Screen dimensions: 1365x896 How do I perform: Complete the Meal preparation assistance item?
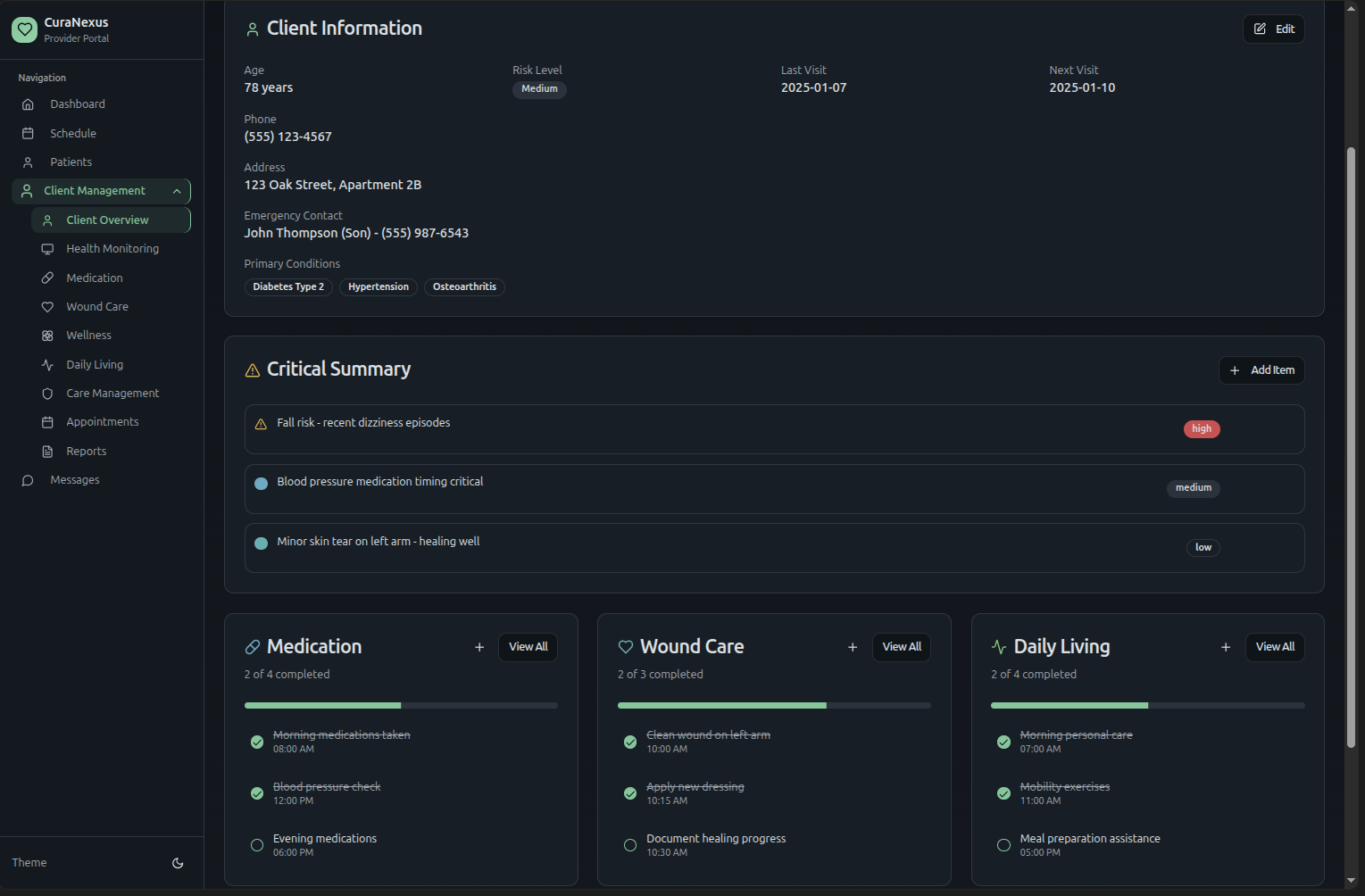[x=1003, y=844]
